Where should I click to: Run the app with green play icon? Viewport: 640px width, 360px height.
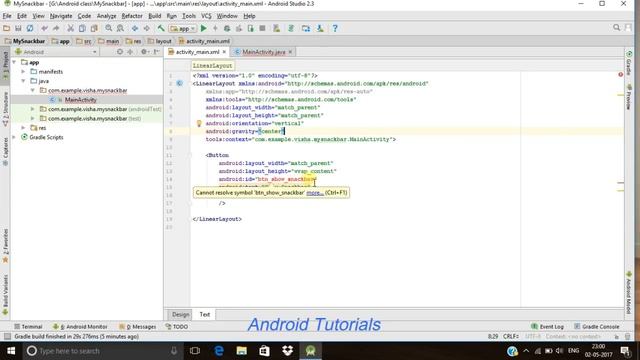point(204,29)
